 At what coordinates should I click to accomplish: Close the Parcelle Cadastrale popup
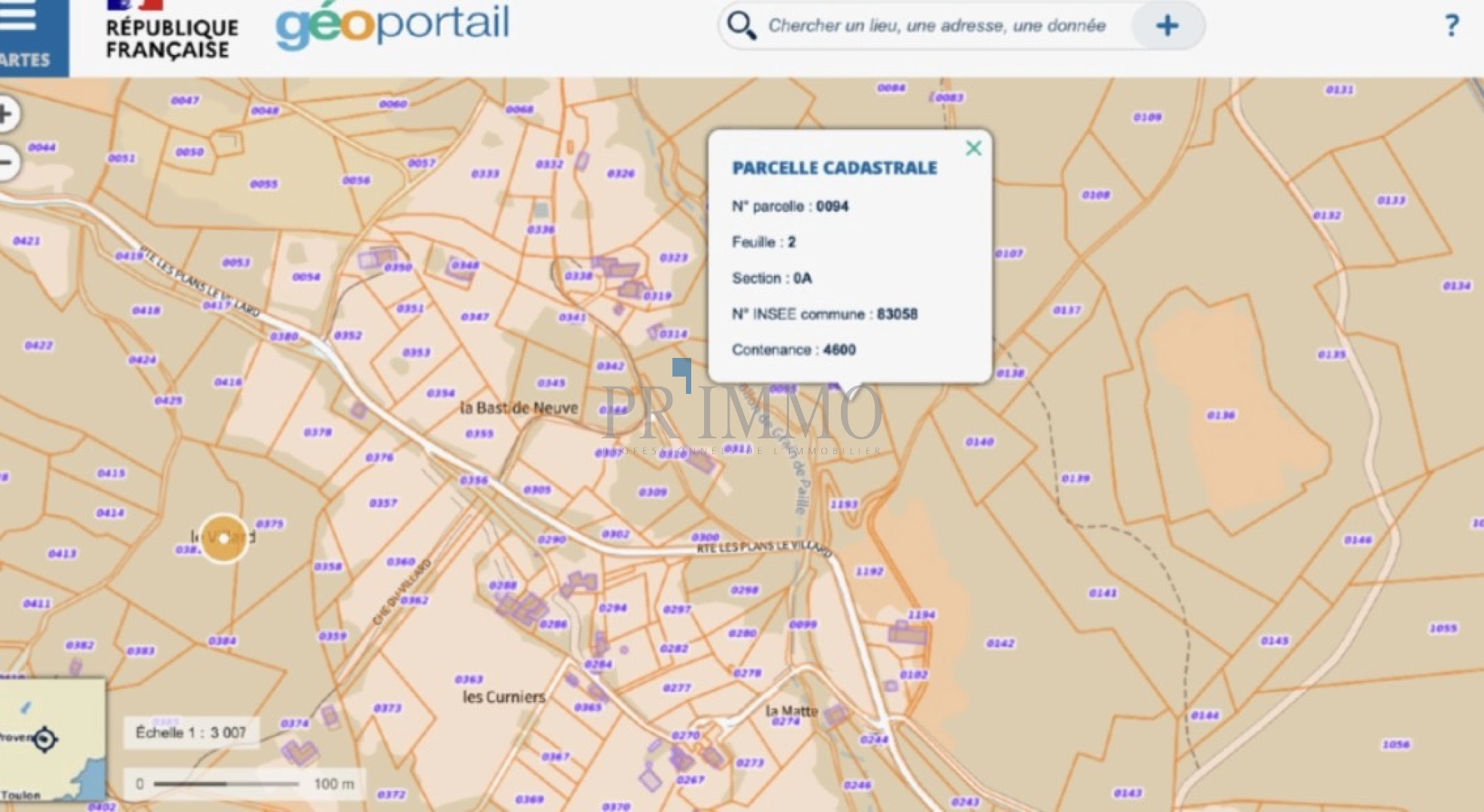click(973, 148)
